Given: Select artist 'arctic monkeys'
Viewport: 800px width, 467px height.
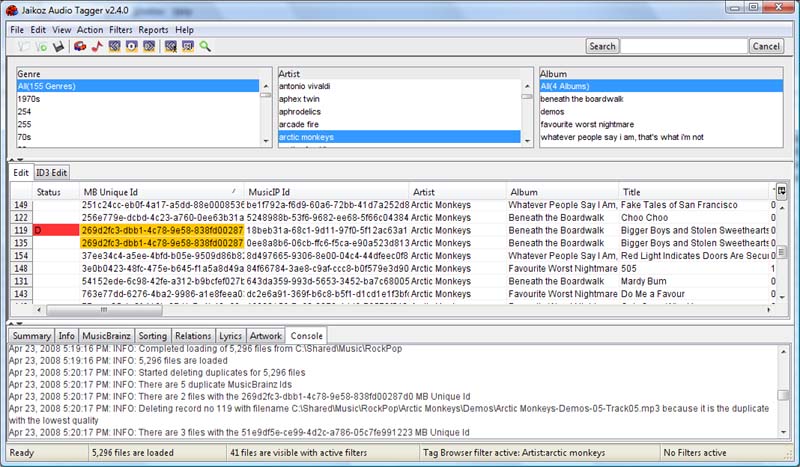Looking at the screenshot, I should (399, 137).
